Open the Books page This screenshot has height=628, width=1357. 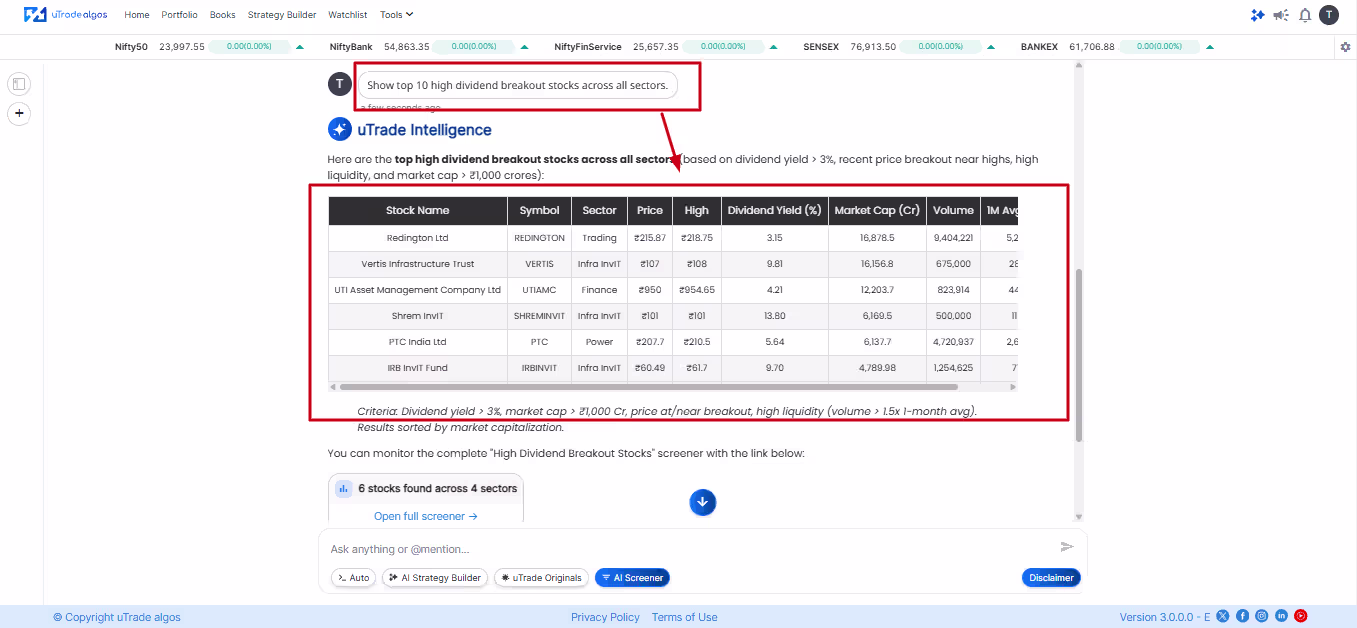[223, 15]
